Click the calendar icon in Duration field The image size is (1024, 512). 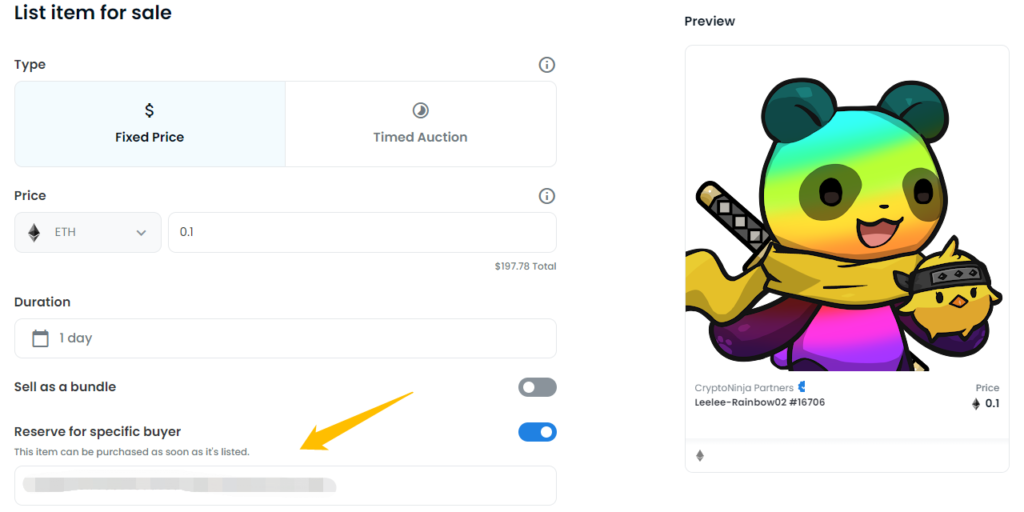(40, 338)
